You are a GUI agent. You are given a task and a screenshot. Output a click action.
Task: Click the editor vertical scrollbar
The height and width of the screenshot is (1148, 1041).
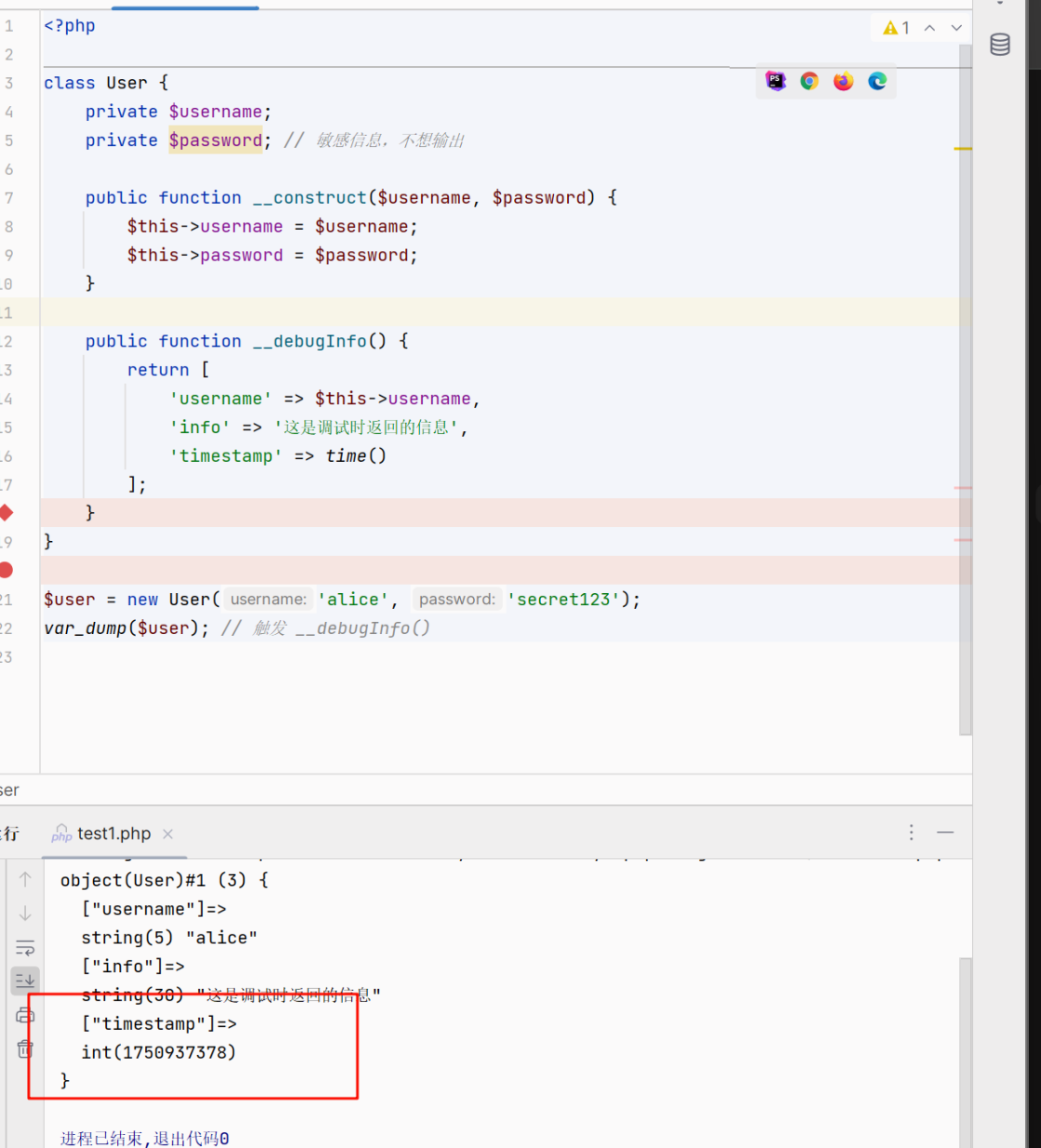coord(966,390)
